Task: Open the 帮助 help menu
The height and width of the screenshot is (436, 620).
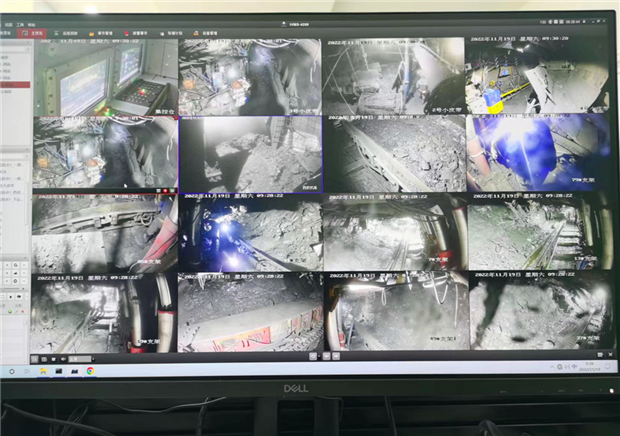Action: pos(31,25)
